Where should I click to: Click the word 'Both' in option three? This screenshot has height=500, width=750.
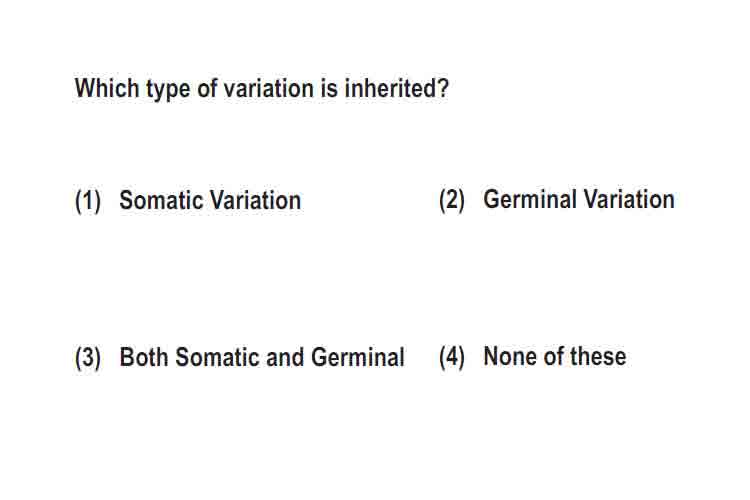[143, 357]
